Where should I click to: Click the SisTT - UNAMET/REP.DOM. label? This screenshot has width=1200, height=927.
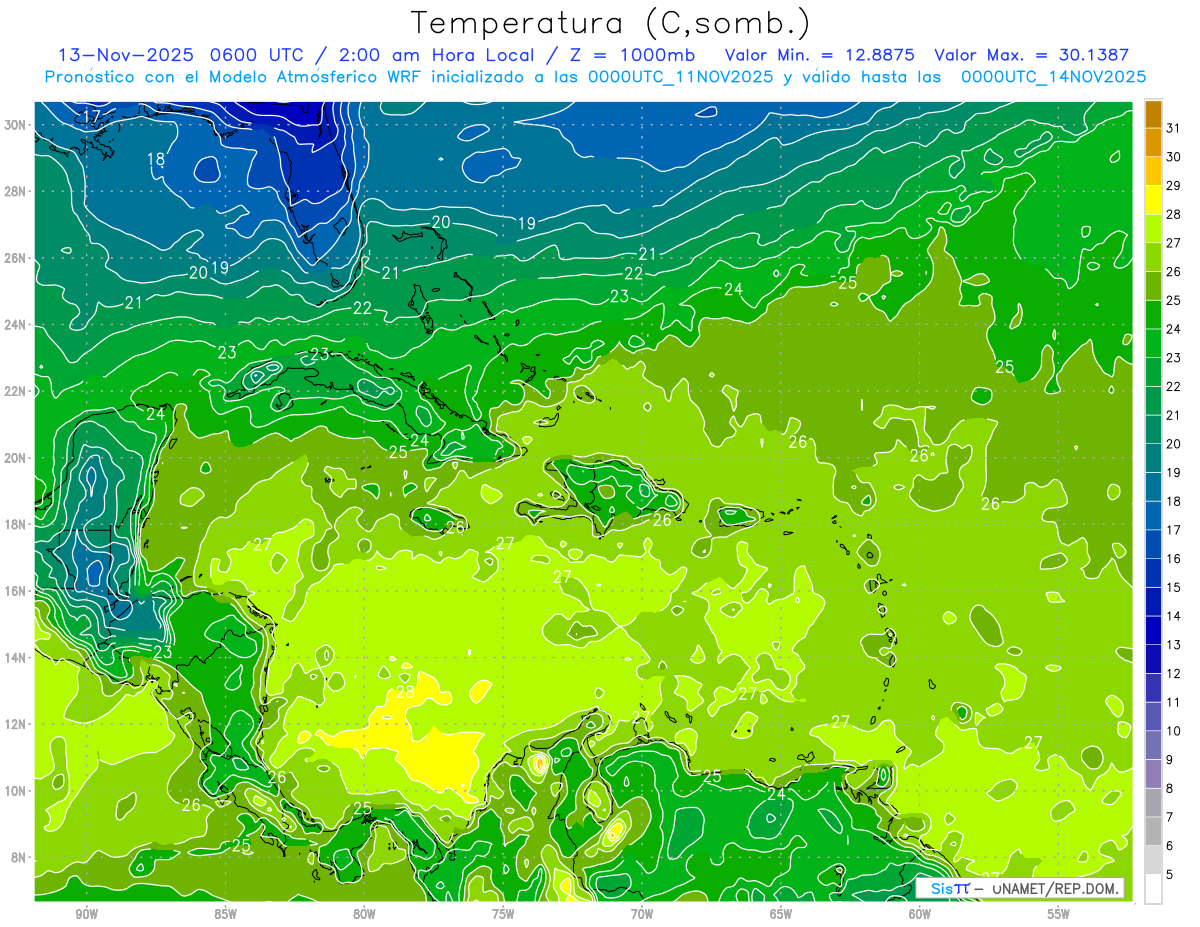pos(1020,888)
